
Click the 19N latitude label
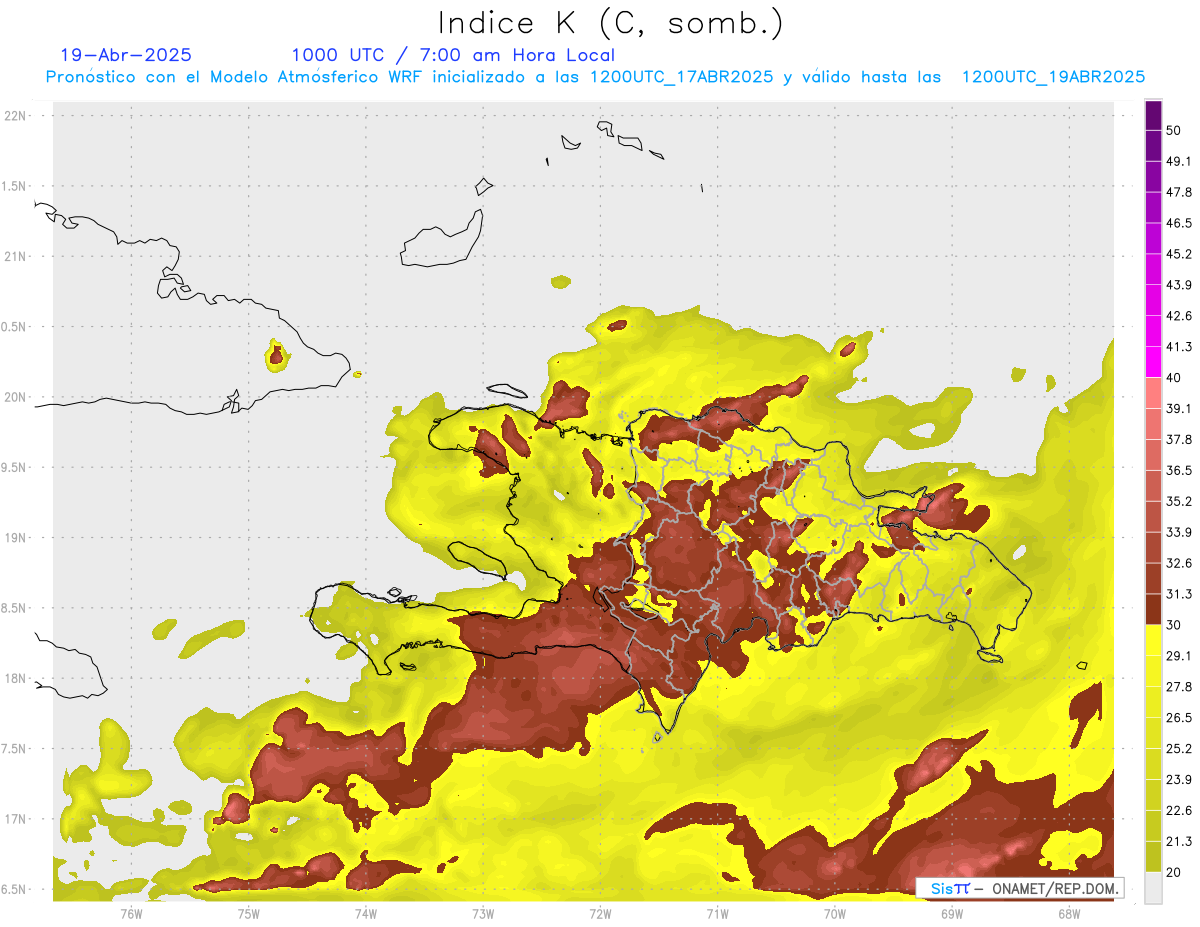pos(16,537)
